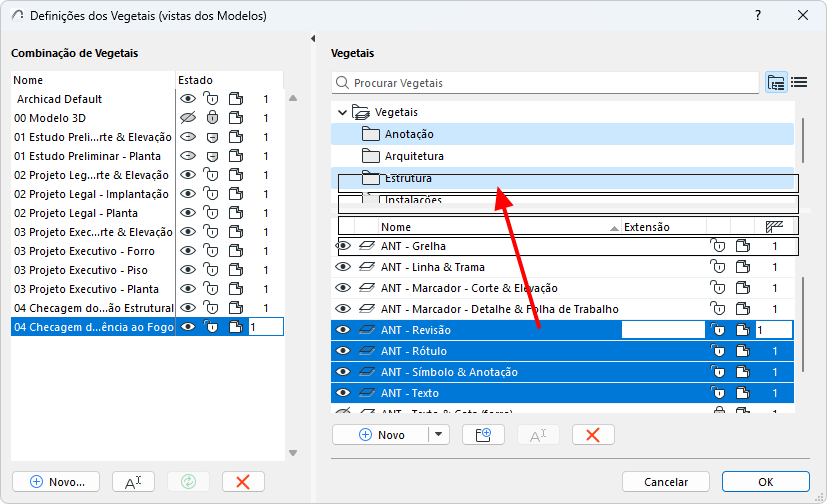Click the new folder icon button
Viewport: 827px width, 504px height.
tap(483, 435)
